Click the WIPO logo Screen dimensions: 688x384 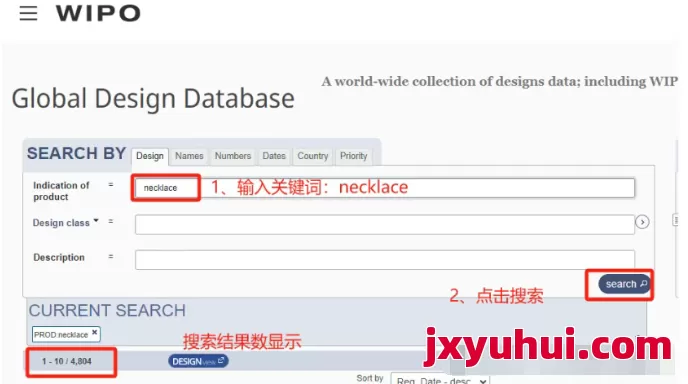point(98,13)
